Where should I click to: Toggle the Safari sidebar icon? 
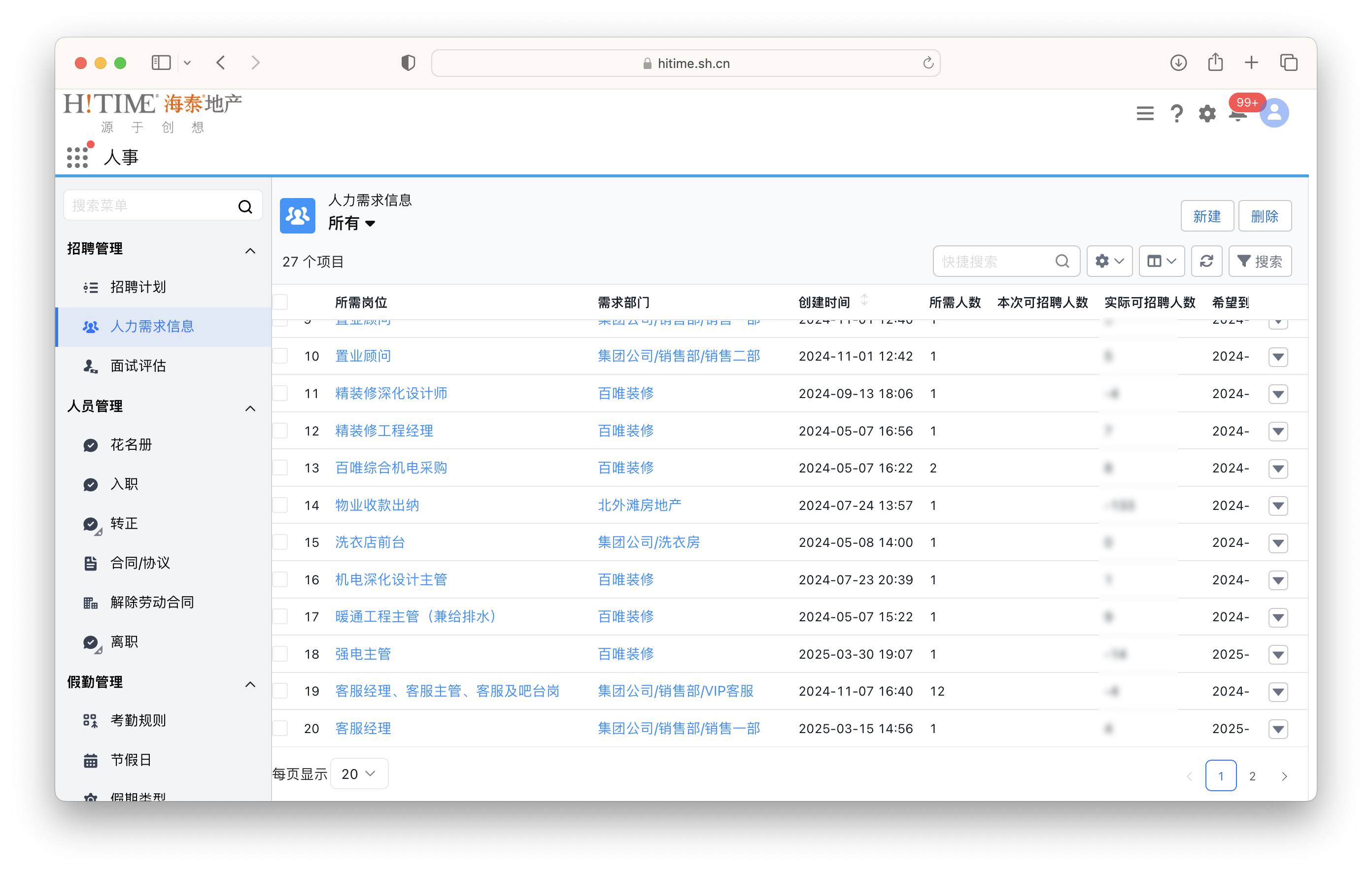(x=161, y=63)
